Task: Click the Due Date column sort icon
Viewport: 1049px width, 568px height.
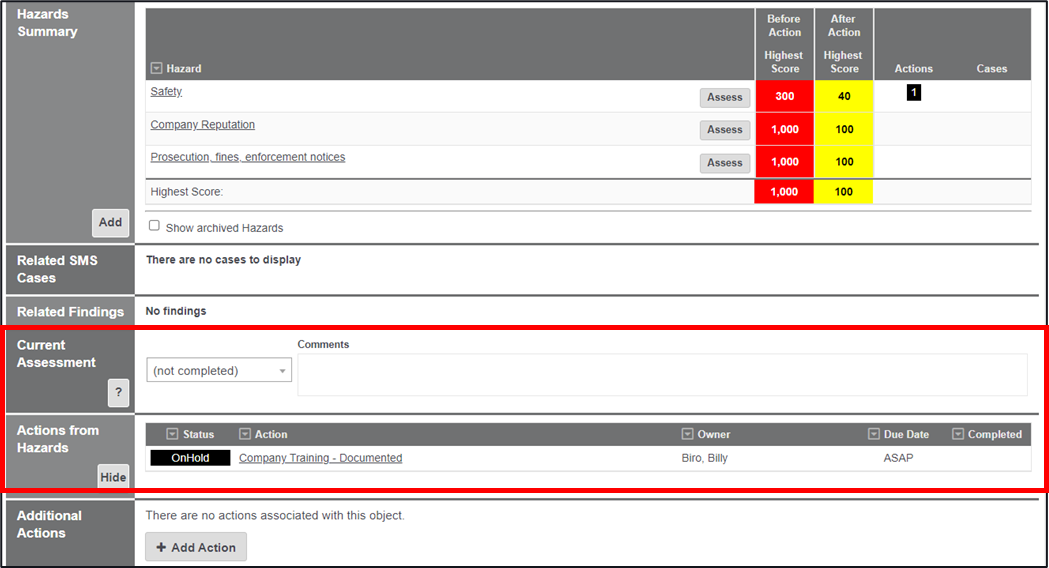Action: (873, 434)
